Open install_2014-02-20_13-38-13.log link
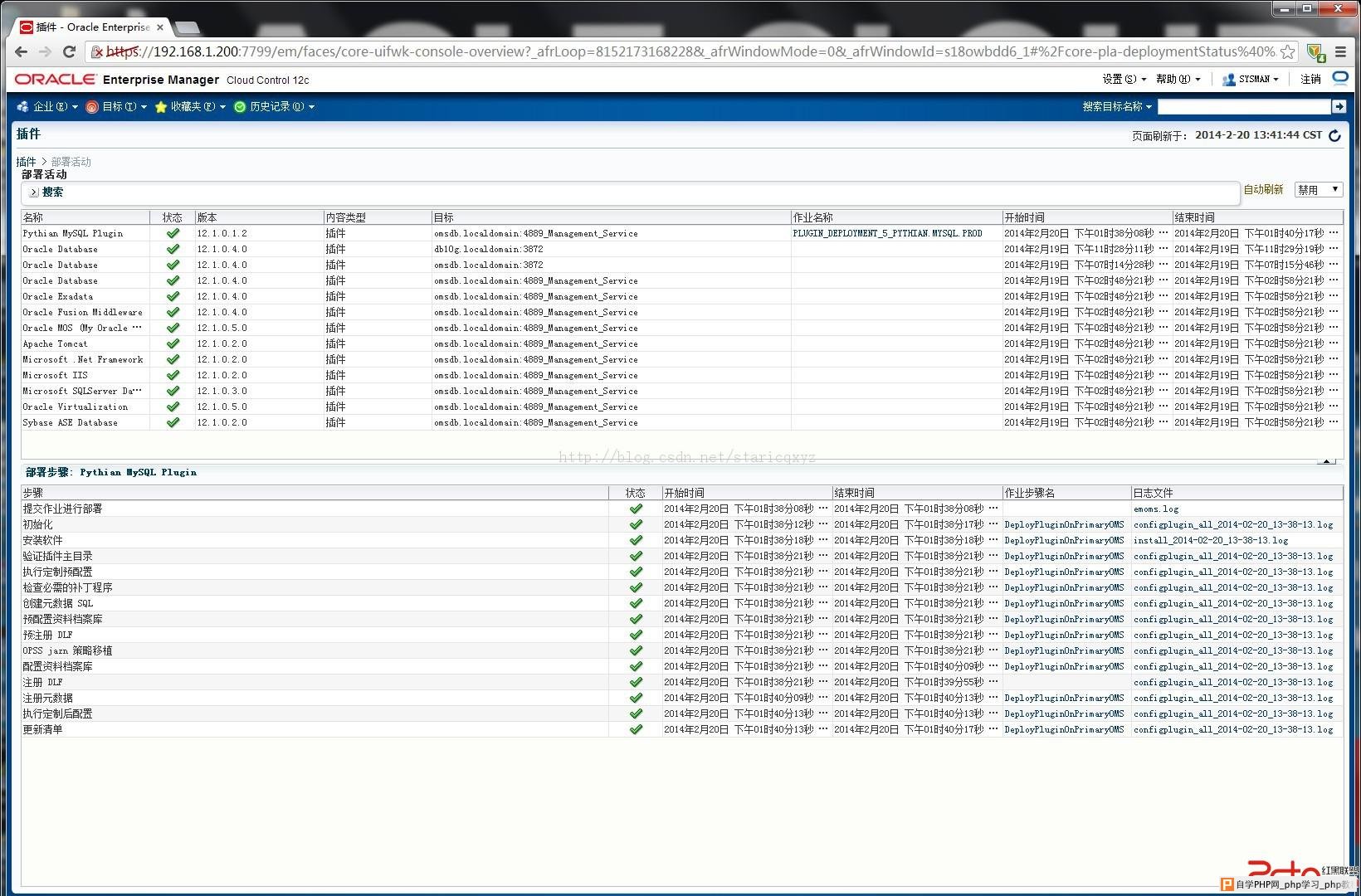Viewport: 1361px width, 896px height. [x=1211, y=540]
